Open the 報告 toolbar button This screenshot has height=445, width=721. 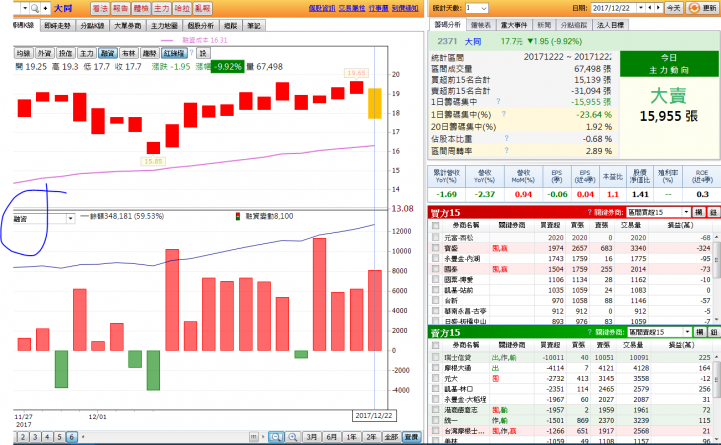pos(120,8)
